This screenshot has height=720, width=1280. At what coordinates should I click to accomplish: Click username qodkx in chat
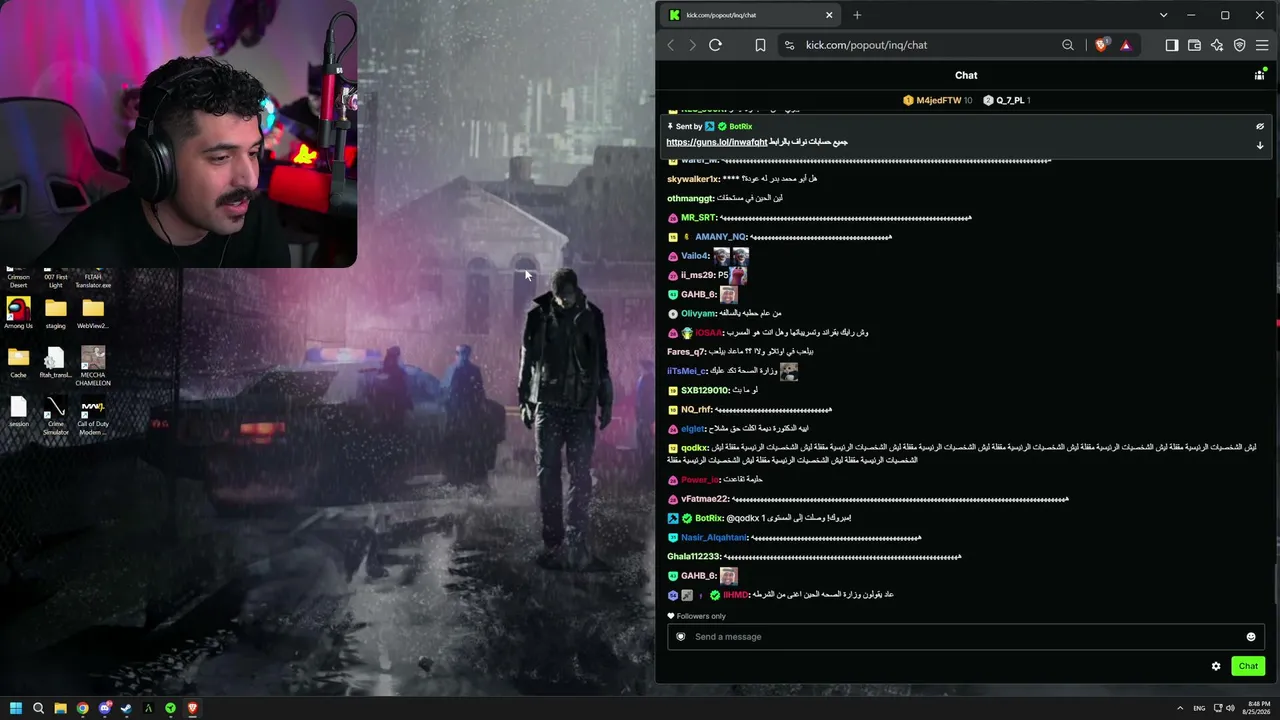click(694, 448)
